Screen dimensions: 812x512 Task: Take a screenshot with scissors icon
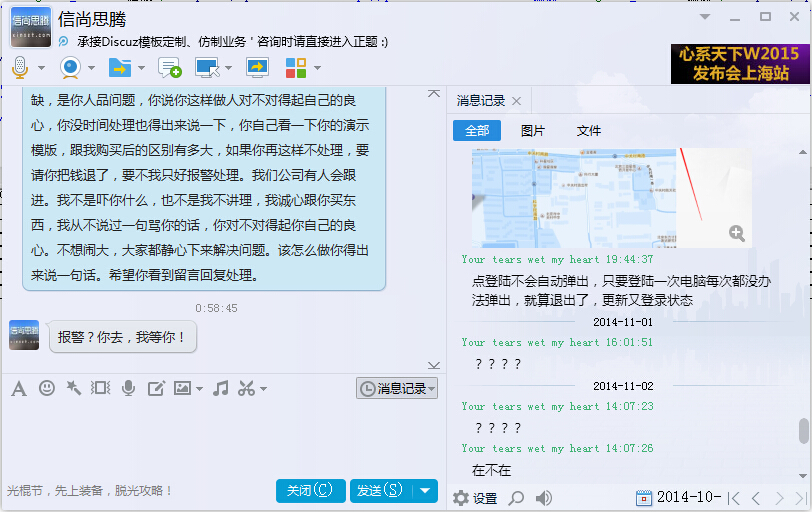[x=246, y=388]
